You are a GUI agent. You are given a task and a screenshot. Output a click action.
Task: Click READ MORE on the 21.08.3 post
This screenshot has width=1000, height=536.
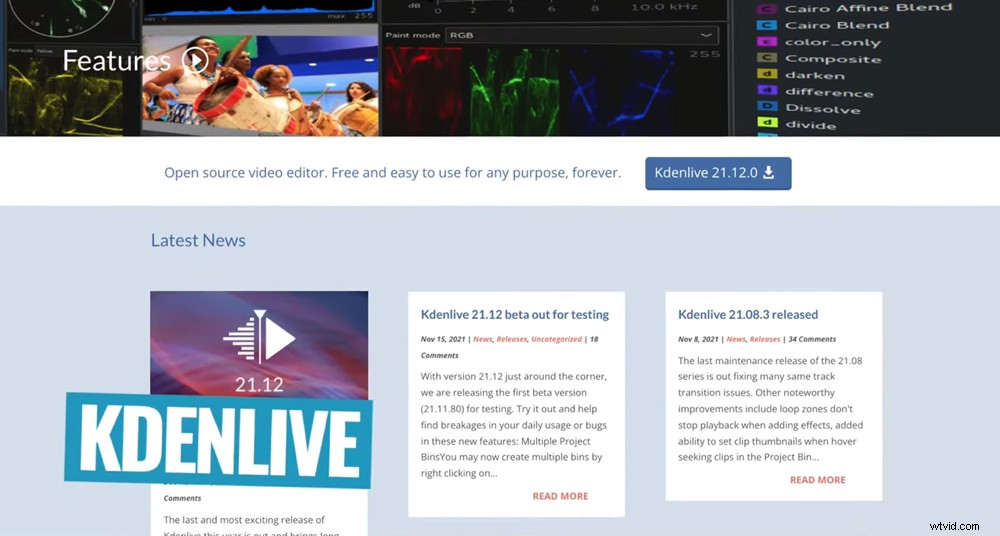click(818, 480)
